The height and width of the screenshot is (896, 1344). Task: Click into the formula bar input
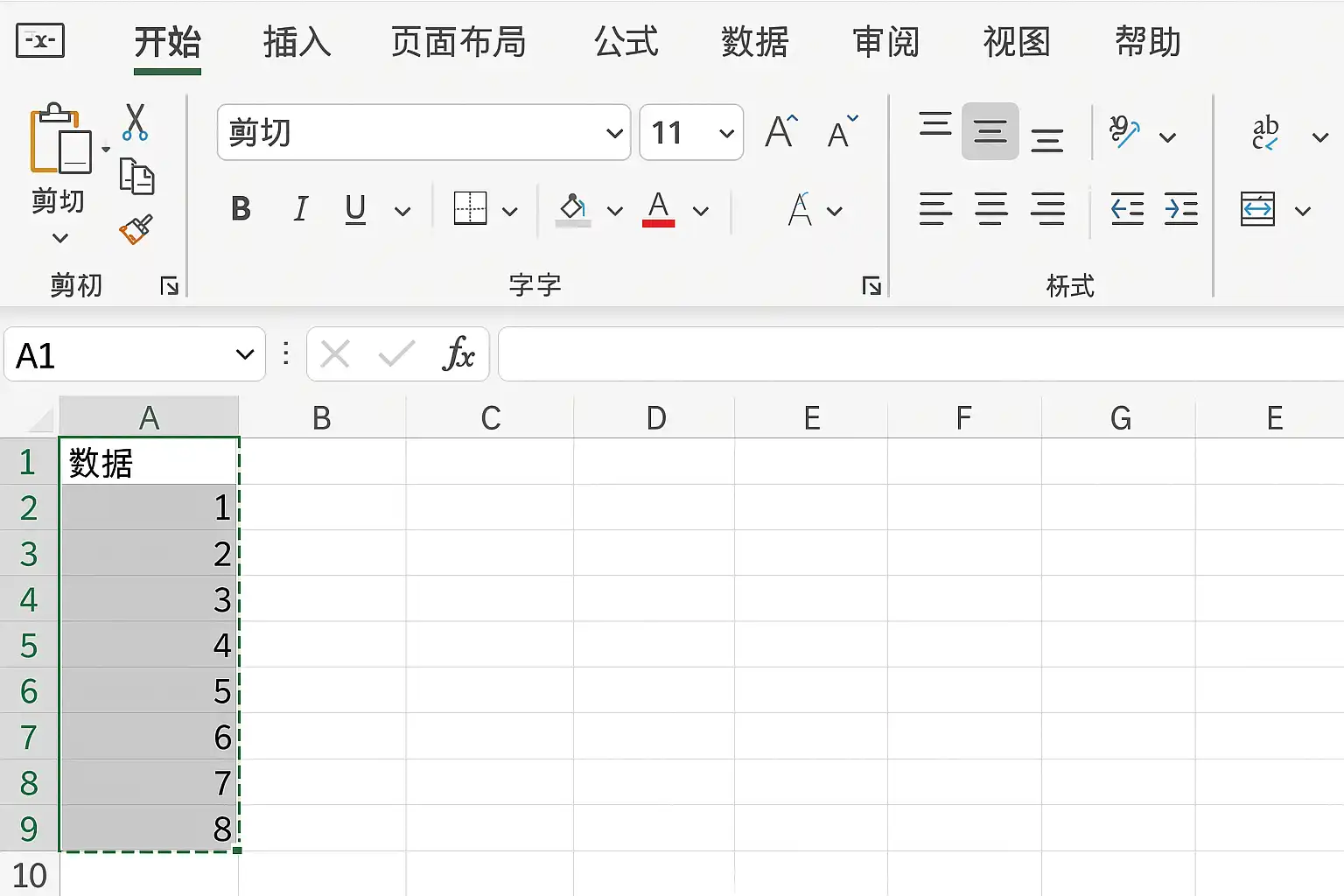[920, 354]
